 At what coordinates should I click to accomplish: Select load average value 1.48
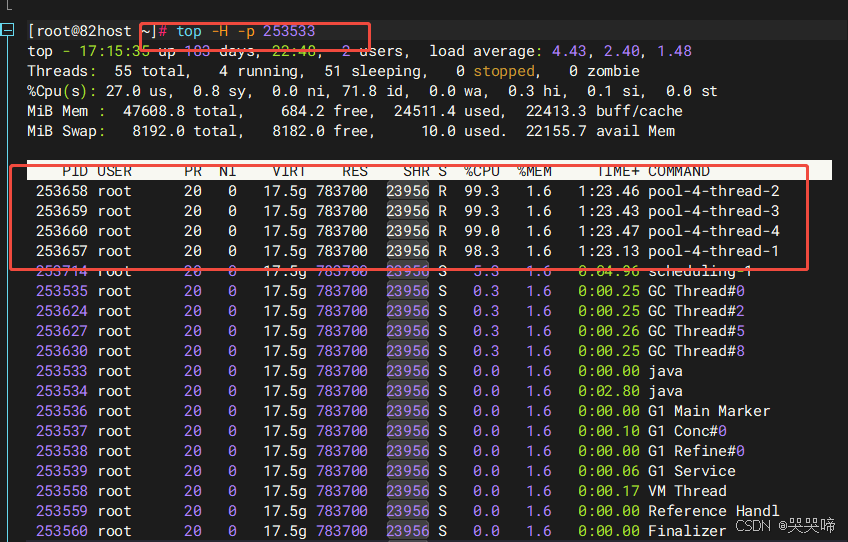(x=674, y=51)
